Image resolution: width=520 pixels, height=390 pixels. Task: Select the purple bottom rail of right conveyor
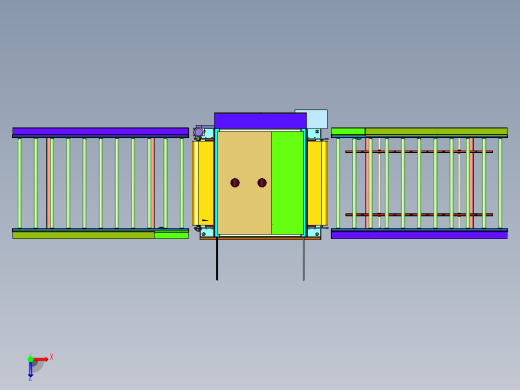pos(419,235)
